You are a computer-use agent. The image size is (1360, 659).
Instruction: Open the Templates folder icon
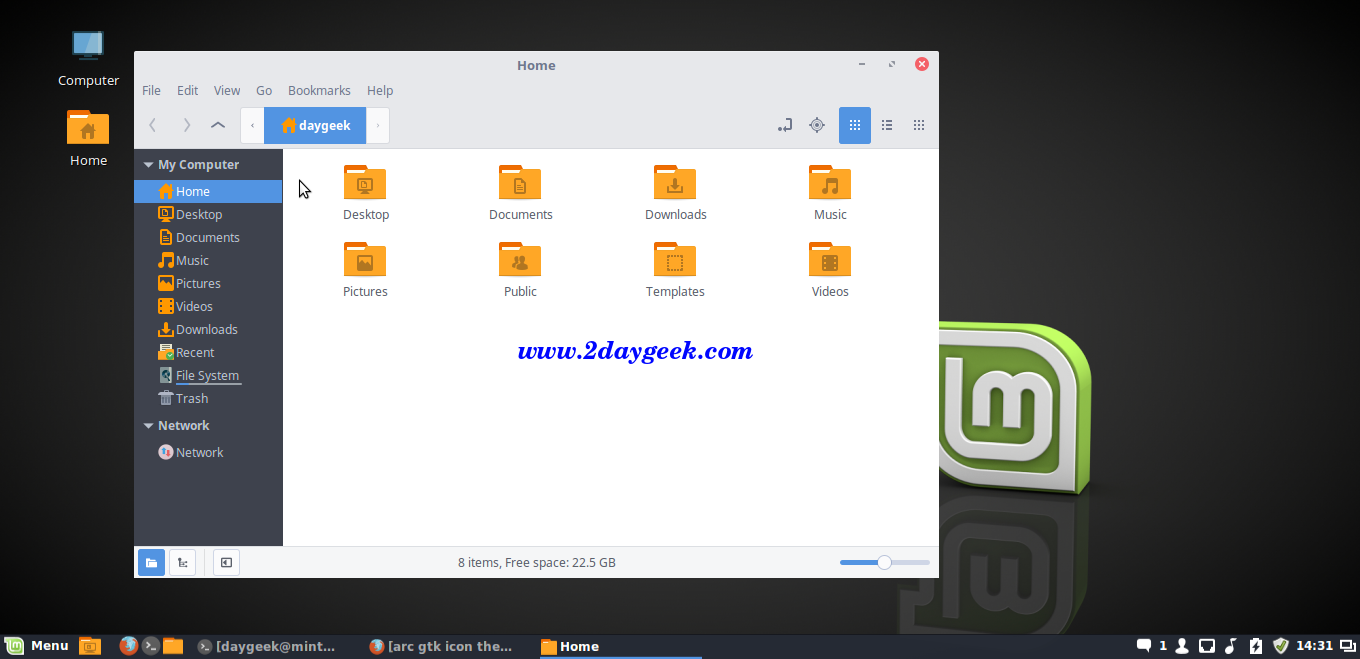pyautogui.click(x=675, y=260)
